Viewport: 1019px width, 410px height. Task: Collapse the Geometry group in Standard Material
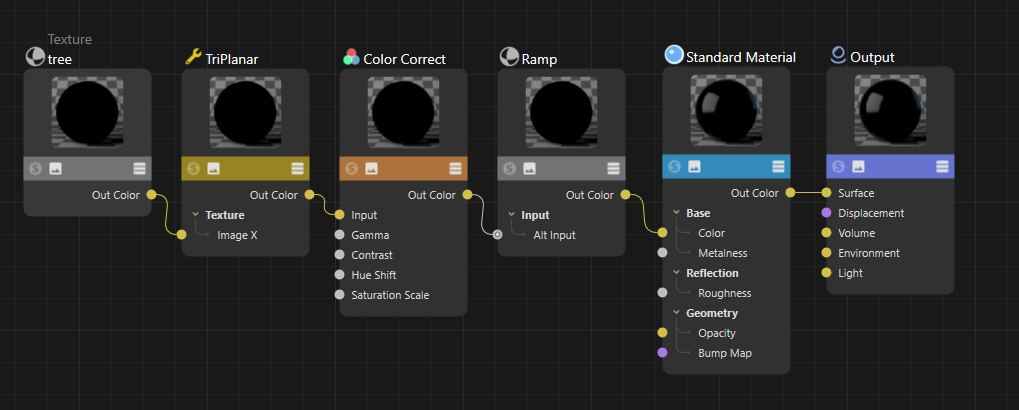pyautogui.click(x=677, y=313)
